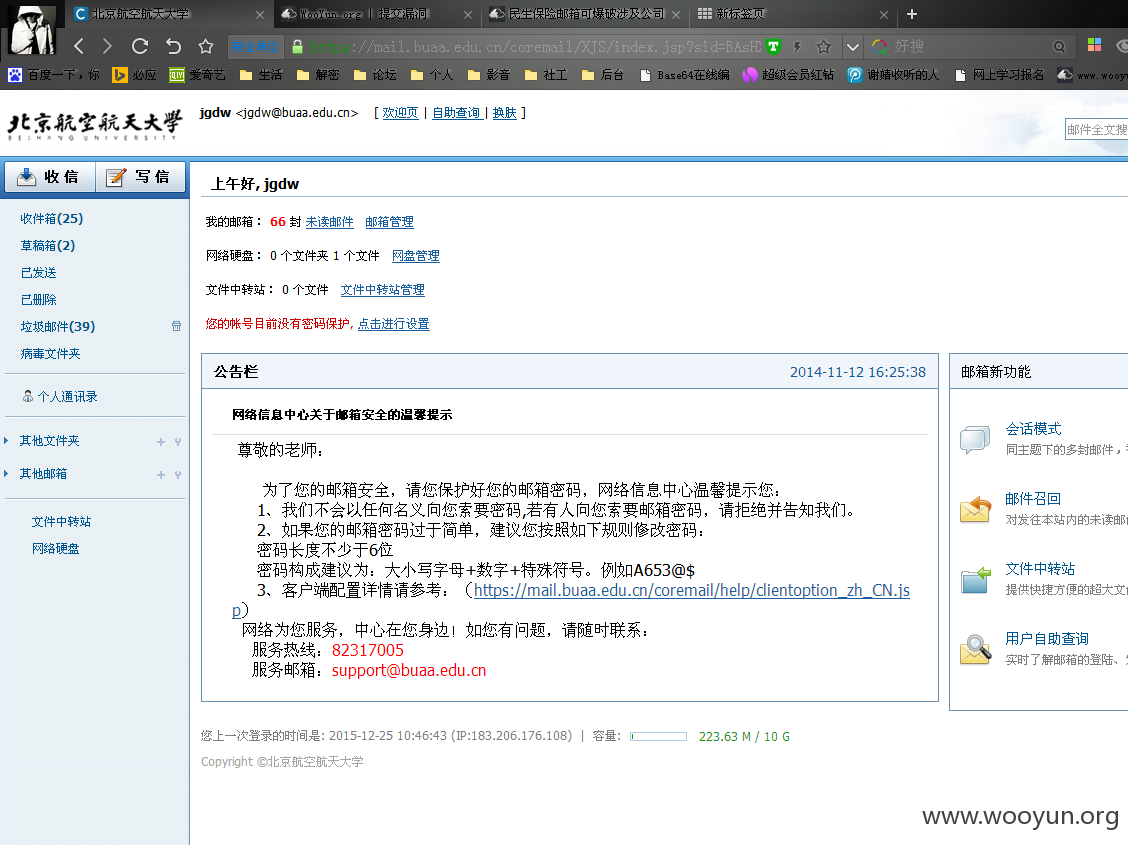Screen dimensions: 1128x845
Task: Click the 邮件召回 mail recall icon
Action: [975, 509]
